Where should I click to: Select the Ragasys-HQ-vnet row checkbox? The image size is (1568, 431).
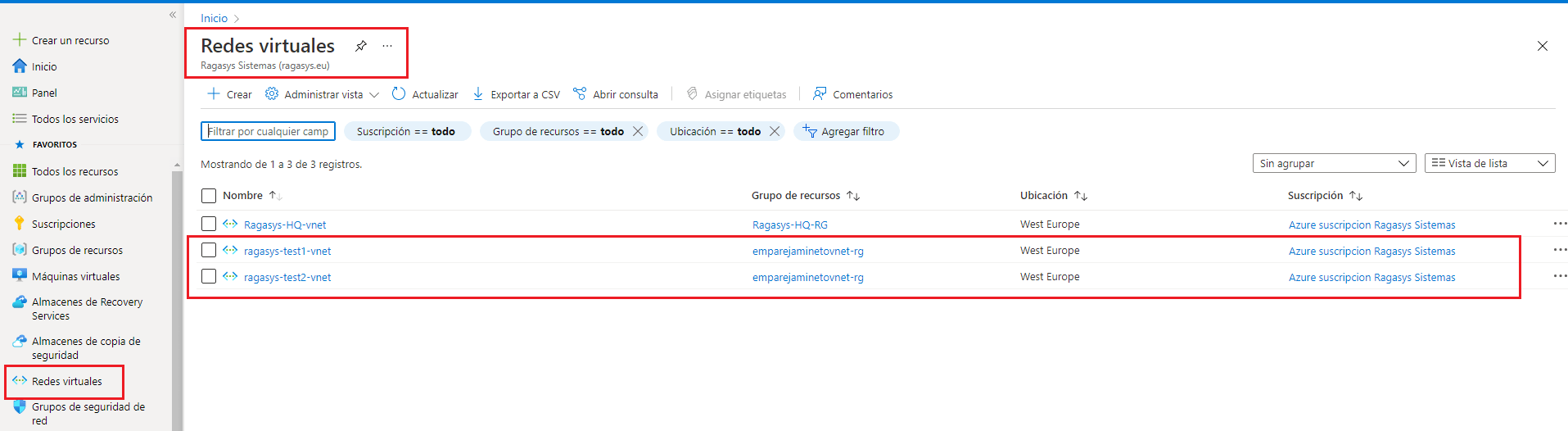coord(209,224)
